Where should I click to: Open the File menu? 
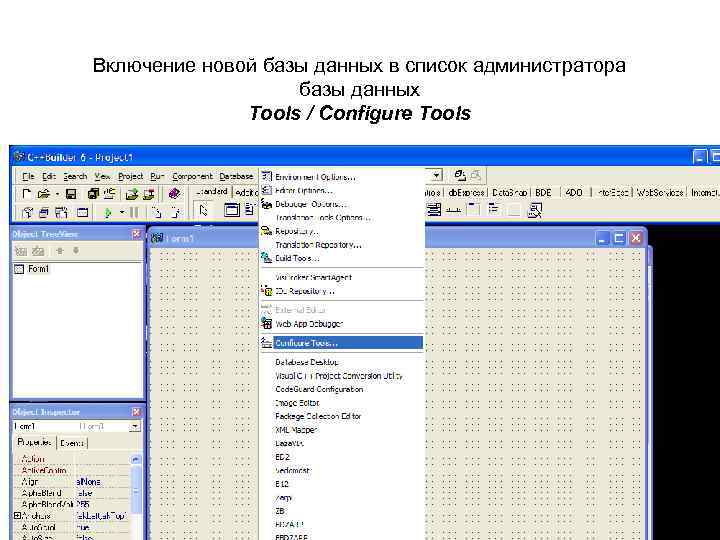pos(28,176)
